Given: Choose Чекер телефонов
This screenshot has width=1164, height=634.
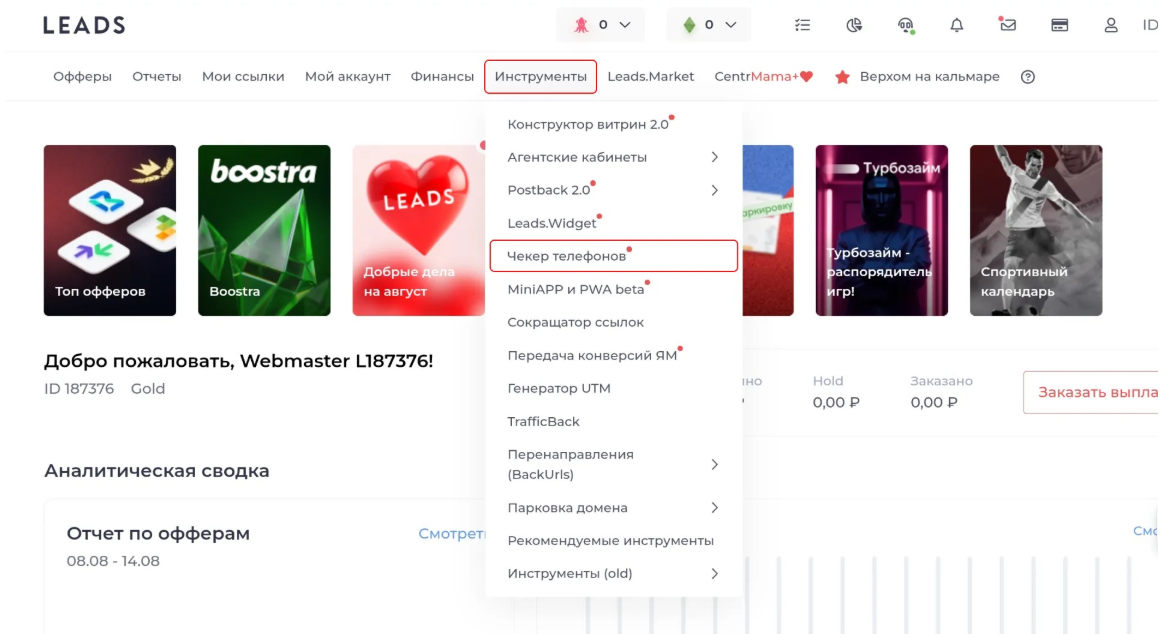Looking at the screenshot, I should pyautogui.click(x=614, y=256).
